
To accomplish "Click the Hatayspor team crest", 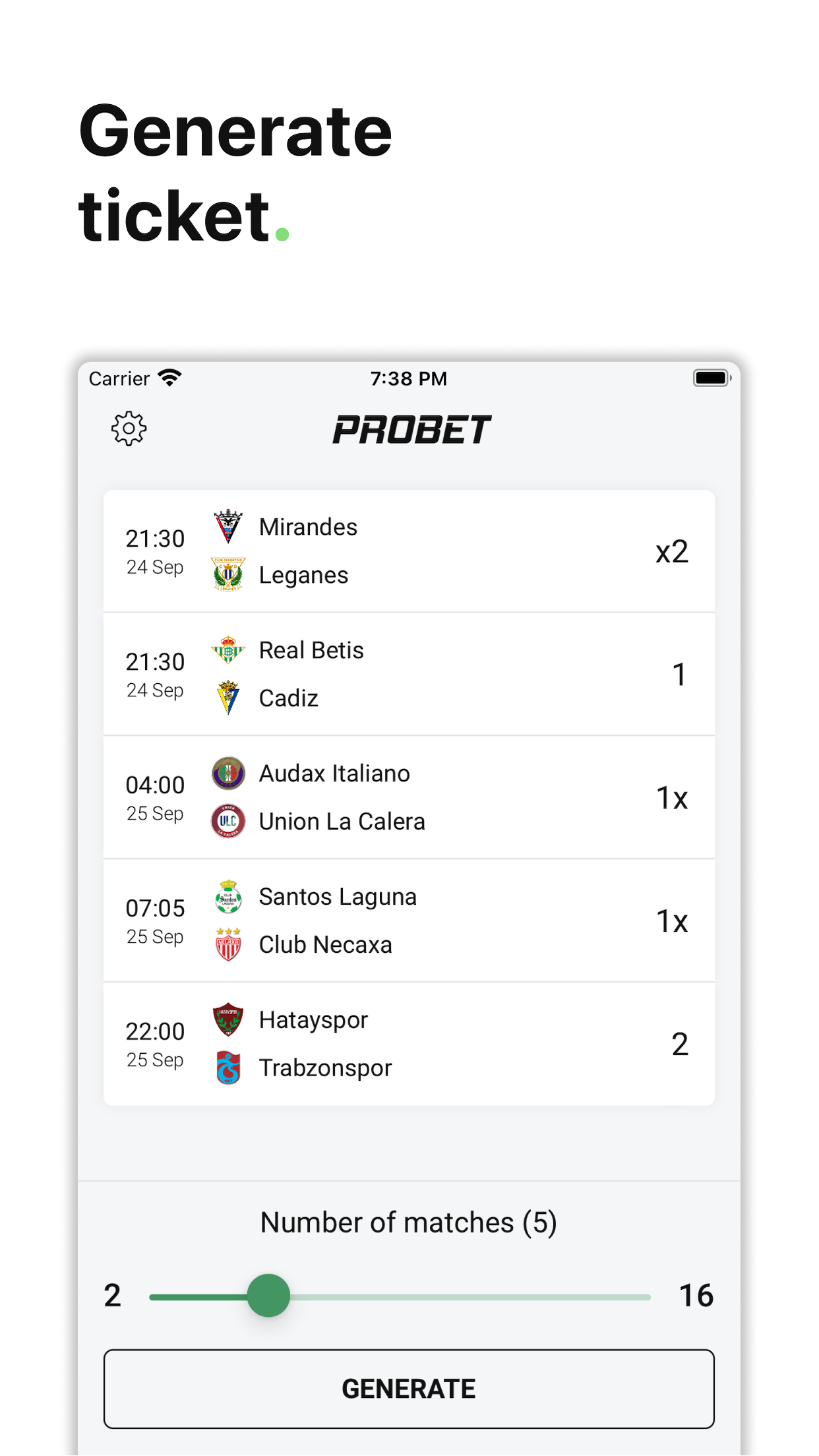I will click(228, 1019).
